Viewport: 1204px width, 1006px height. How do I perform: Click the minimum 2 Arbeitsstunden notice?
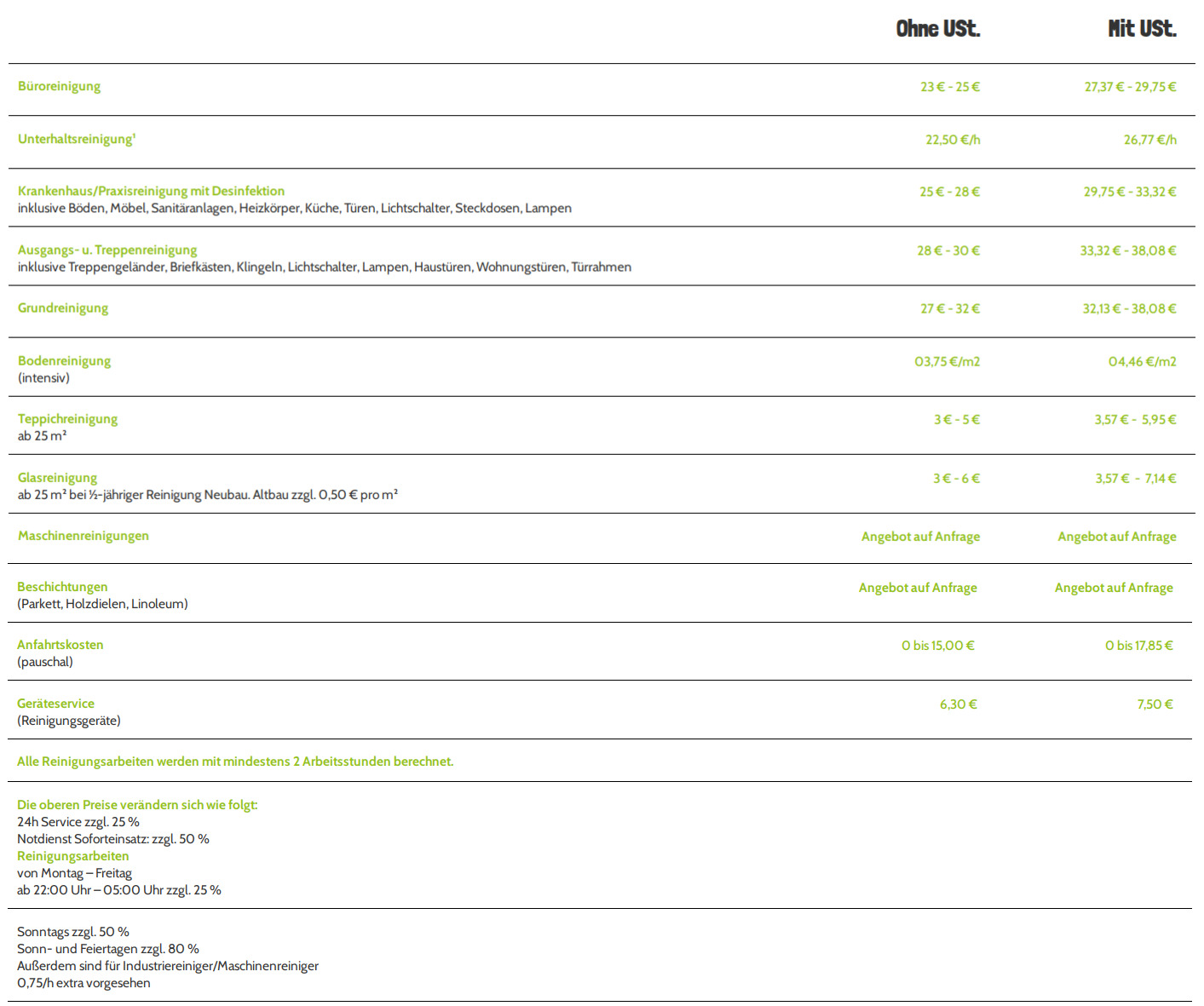(x=235, y=762)
